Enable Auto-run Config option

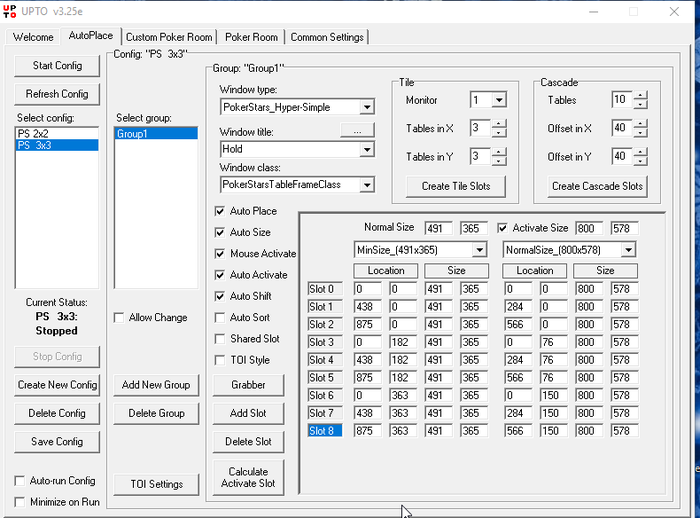point(21,481)
